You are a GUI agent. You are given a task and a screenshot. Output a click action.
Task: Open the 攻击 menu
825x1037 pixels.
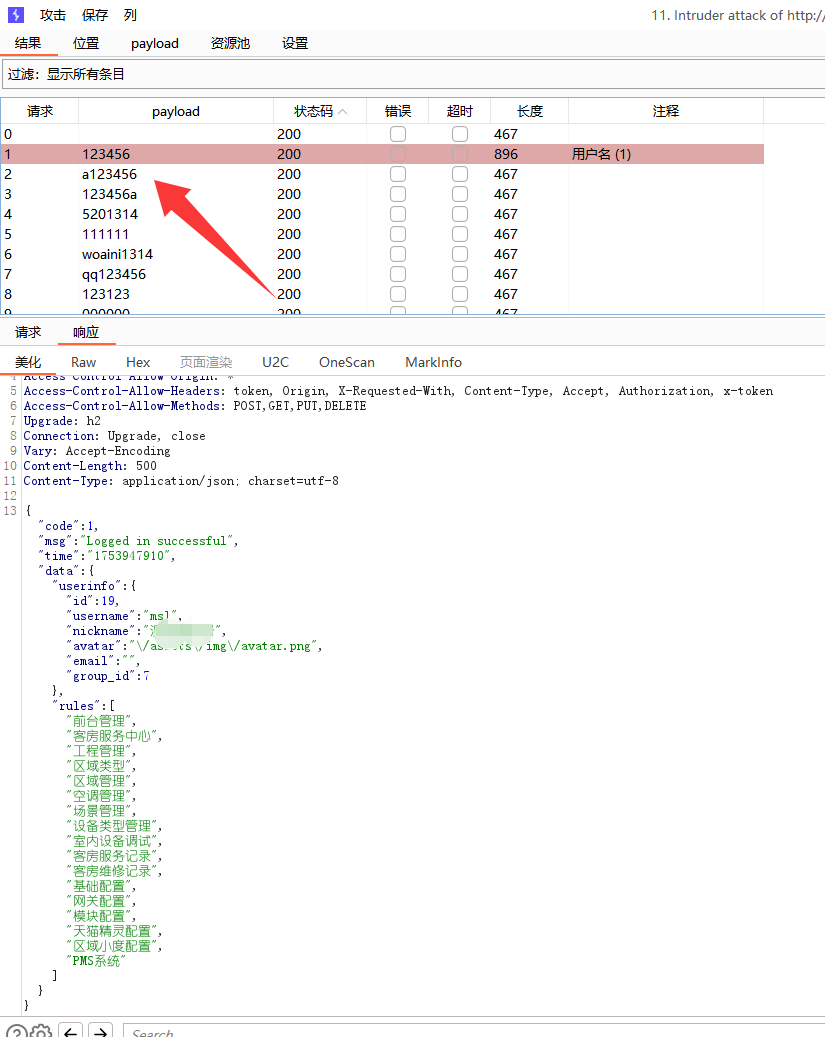pos(53,15)
